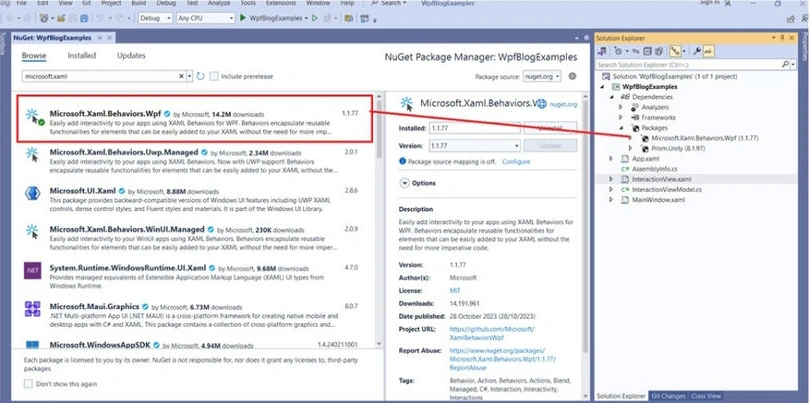
Task: Select Prism.Unity (8.1.97) package node
Action: [x=678, y=148]
